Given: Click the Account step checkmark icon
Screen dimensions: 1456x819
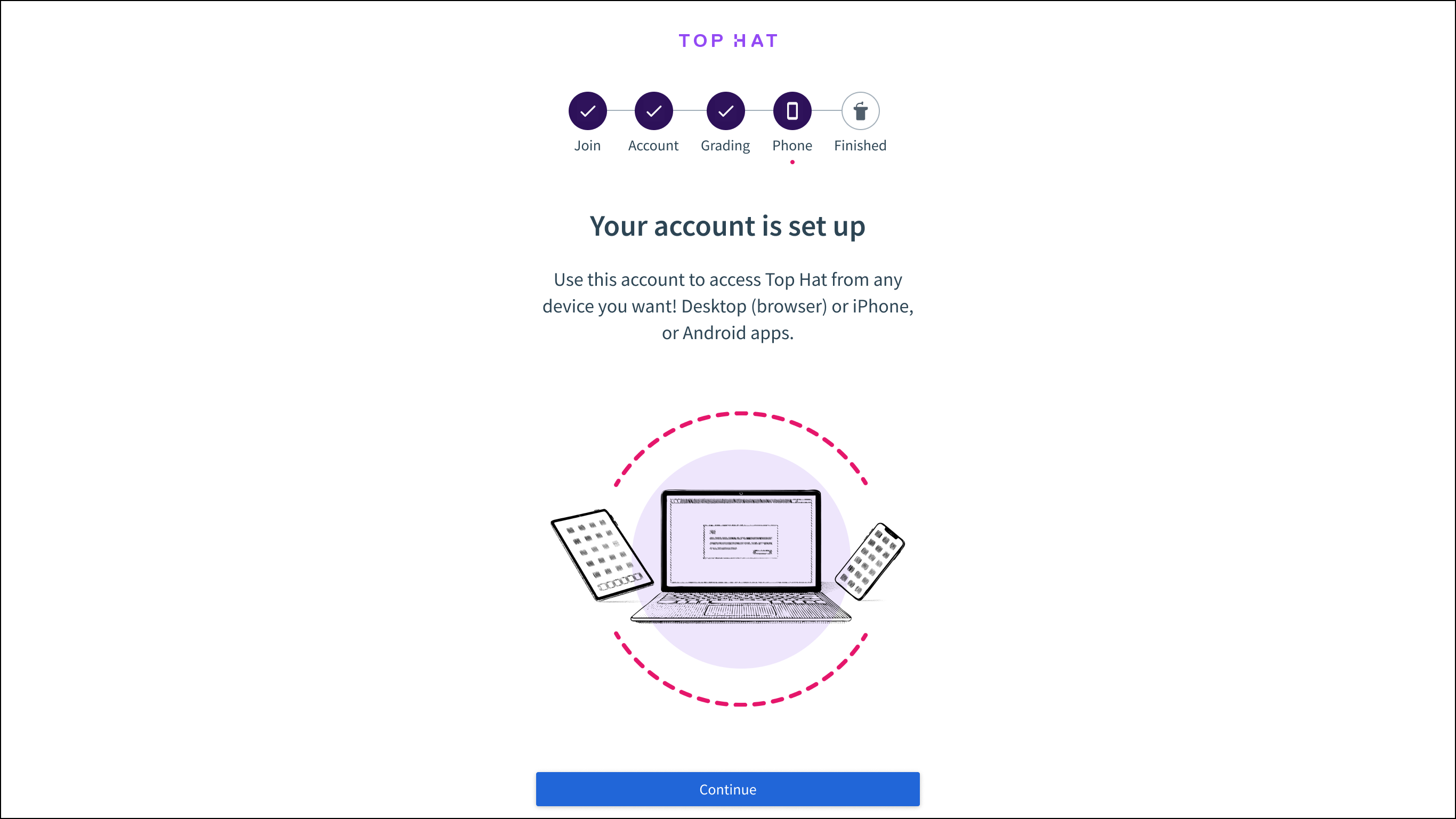Looking at the screenshot, I should [653, 111].
